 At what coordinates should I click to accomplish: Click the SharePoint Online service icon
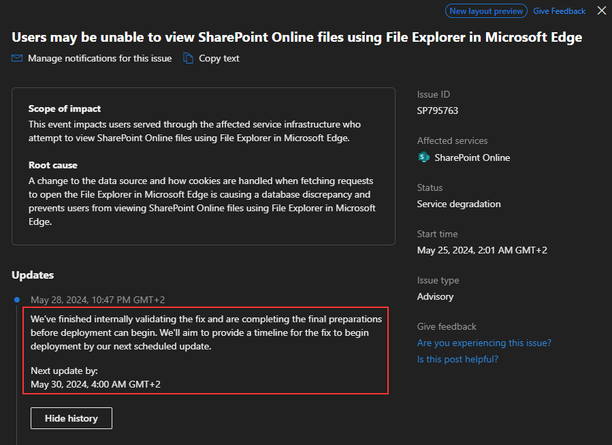click(424, 157)
